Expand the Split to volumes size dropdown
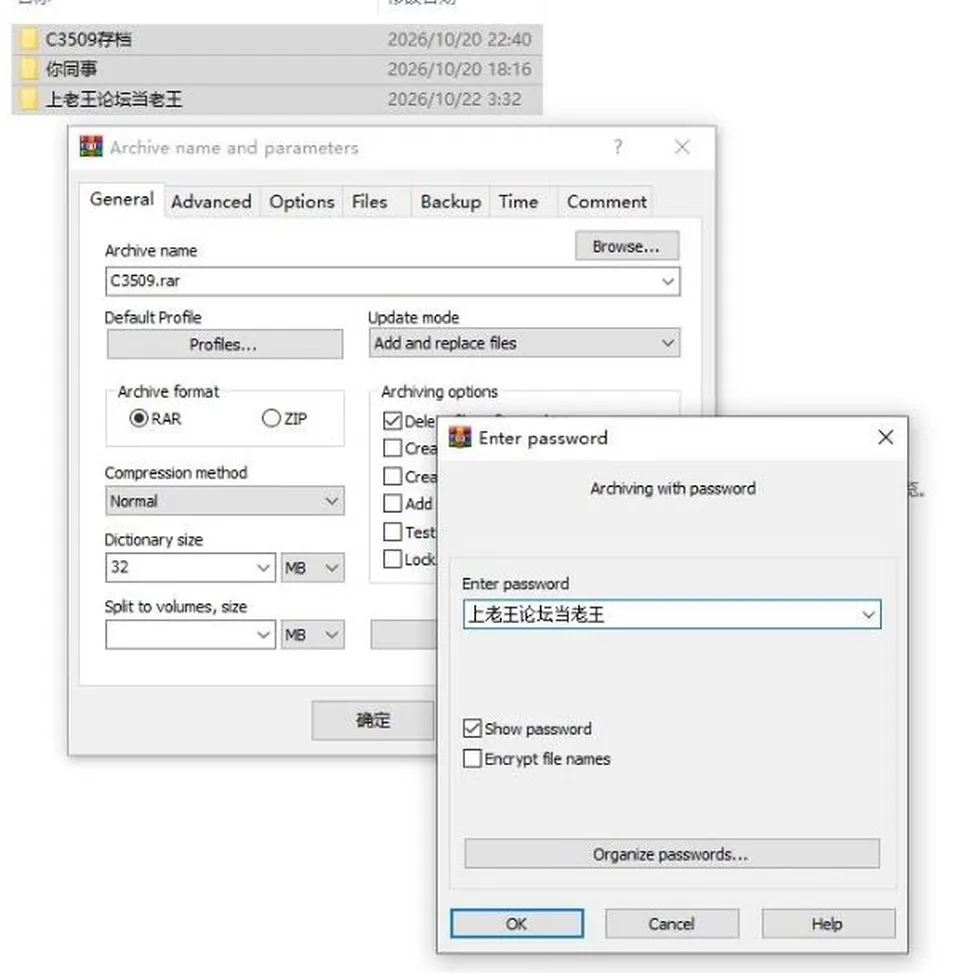This screenshot has width=960, height=974. (x=263, y=635)
